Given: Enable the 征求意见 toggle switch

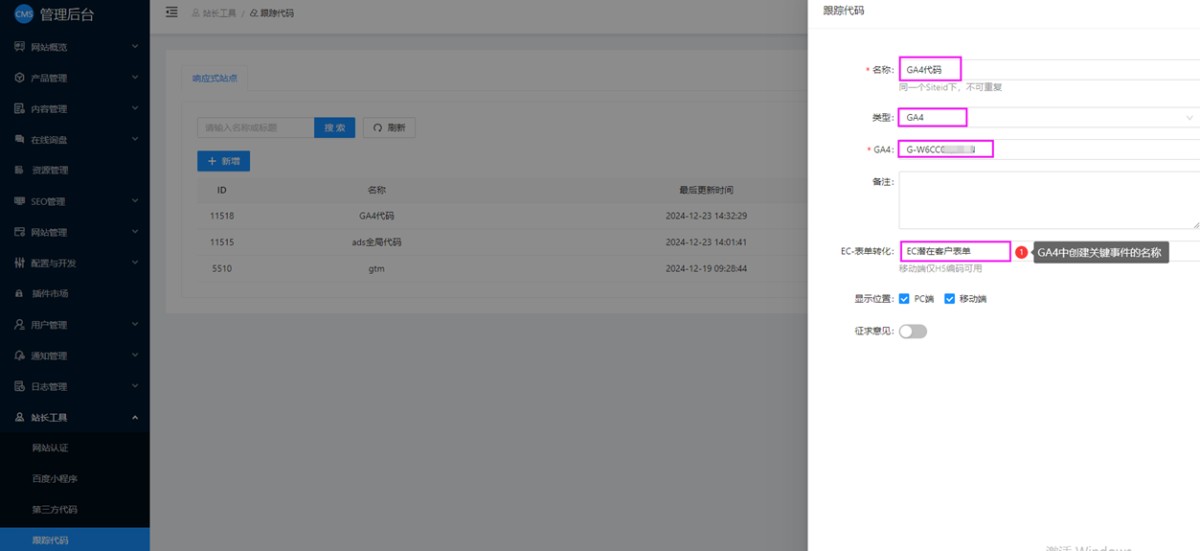Looking at the screenshot, I should pyautogui.click(x=913, y=332).
